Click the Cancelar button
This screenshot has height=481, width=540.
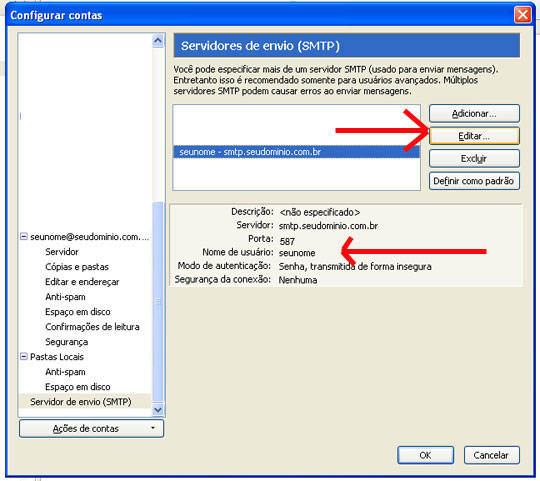pyautogui.click(x=491, y=455)
